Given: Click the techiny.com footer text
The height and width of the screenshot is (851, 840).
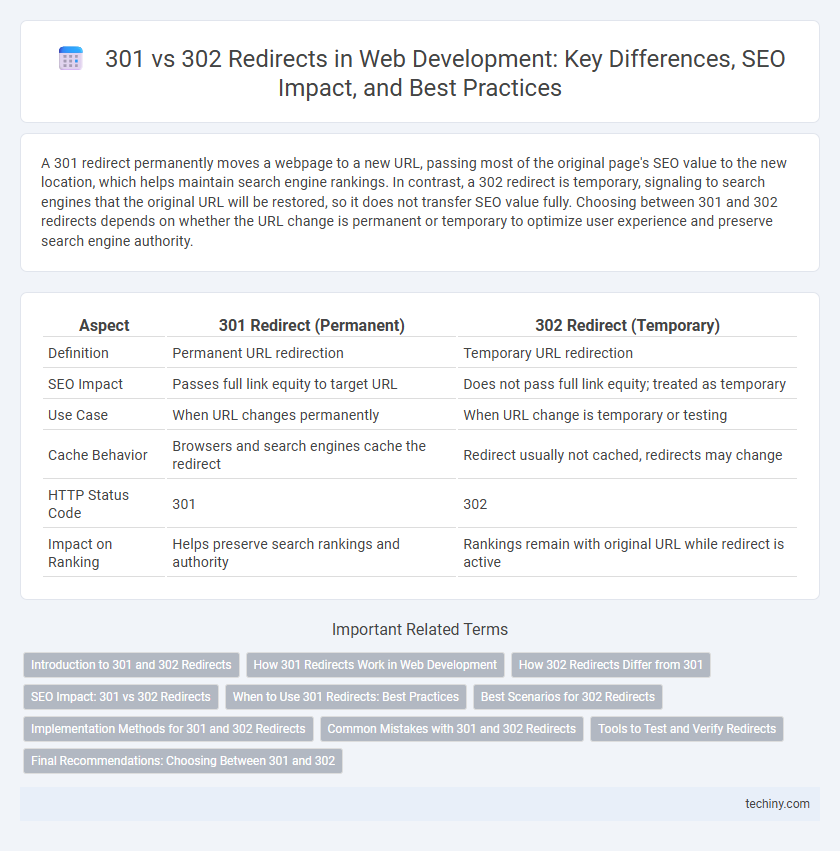Looking at the screenshot, I should coord(777,804).
